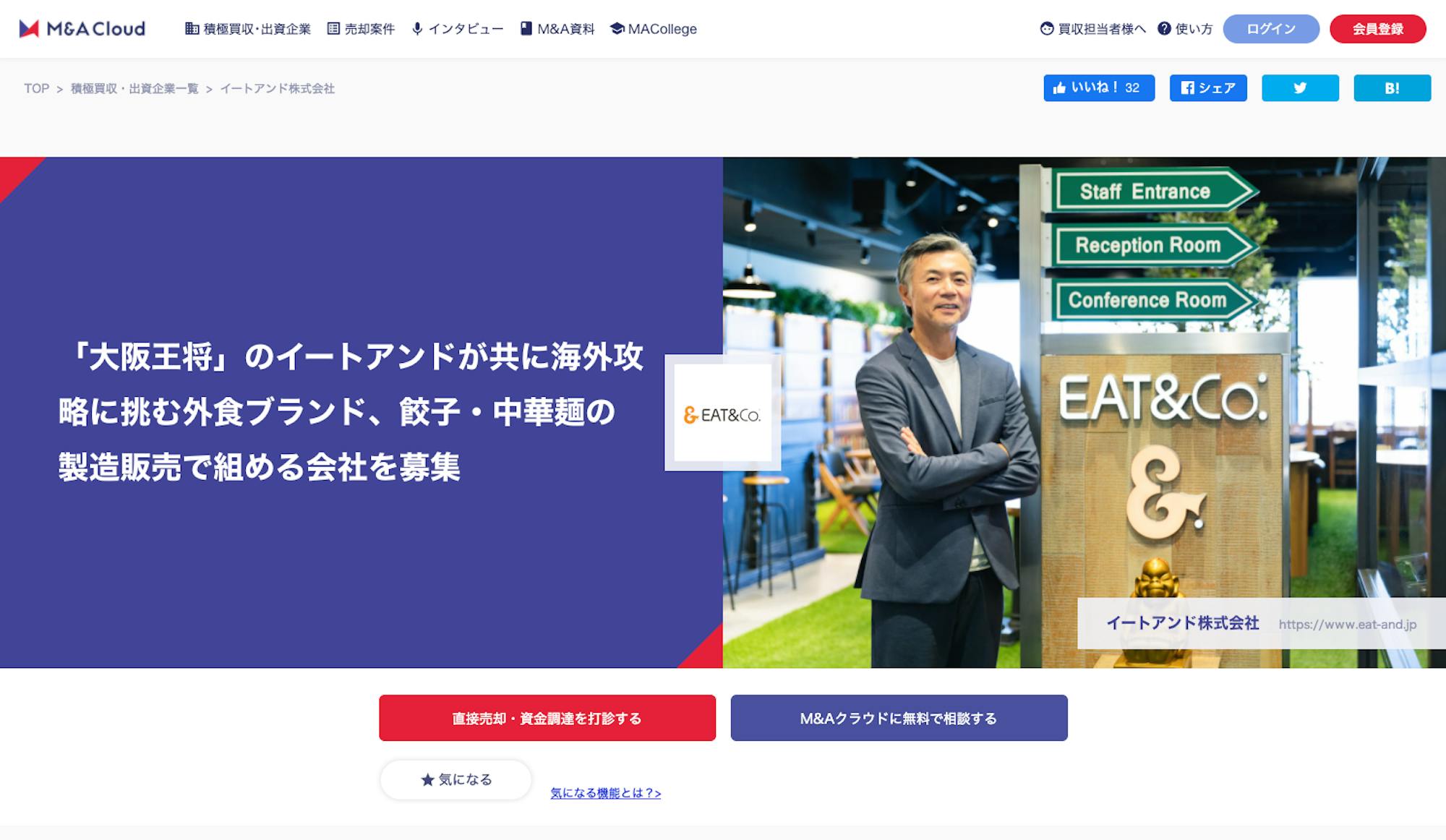Click the ログイン button
Image resolution: width=1446 pixels, height=840 pixels.
tap(1271, 29)
